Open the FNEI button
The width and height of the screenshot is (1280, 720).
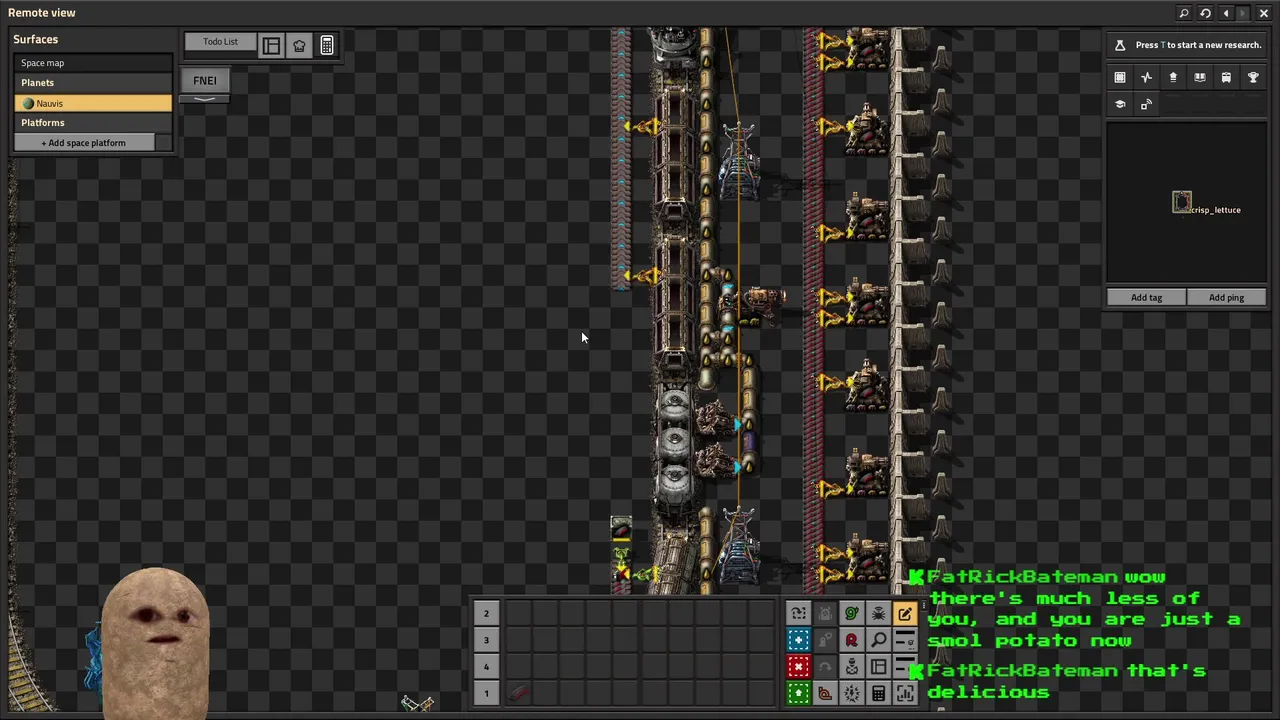click(x=205, y=80)
